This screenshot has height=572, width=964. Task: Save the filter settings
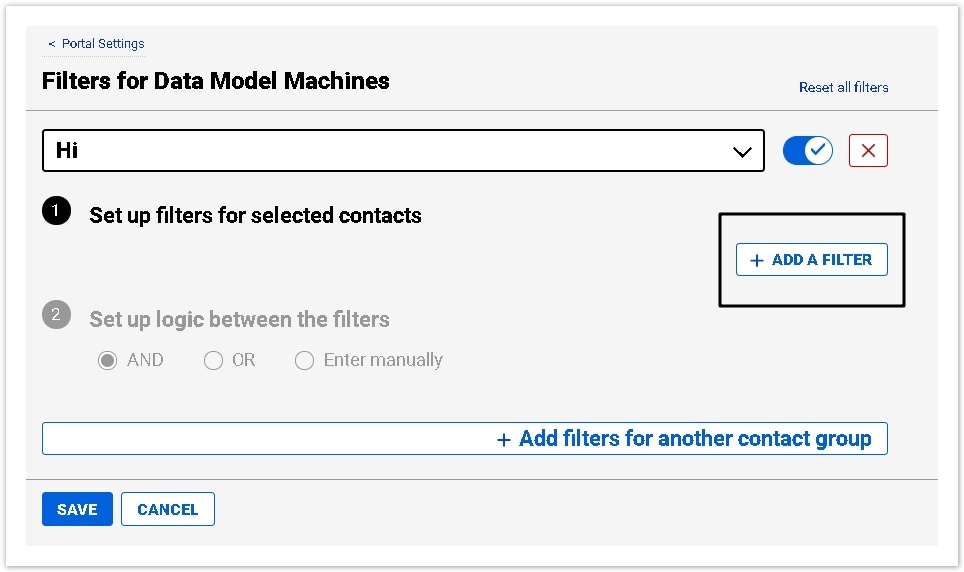(x=77, y=509)
